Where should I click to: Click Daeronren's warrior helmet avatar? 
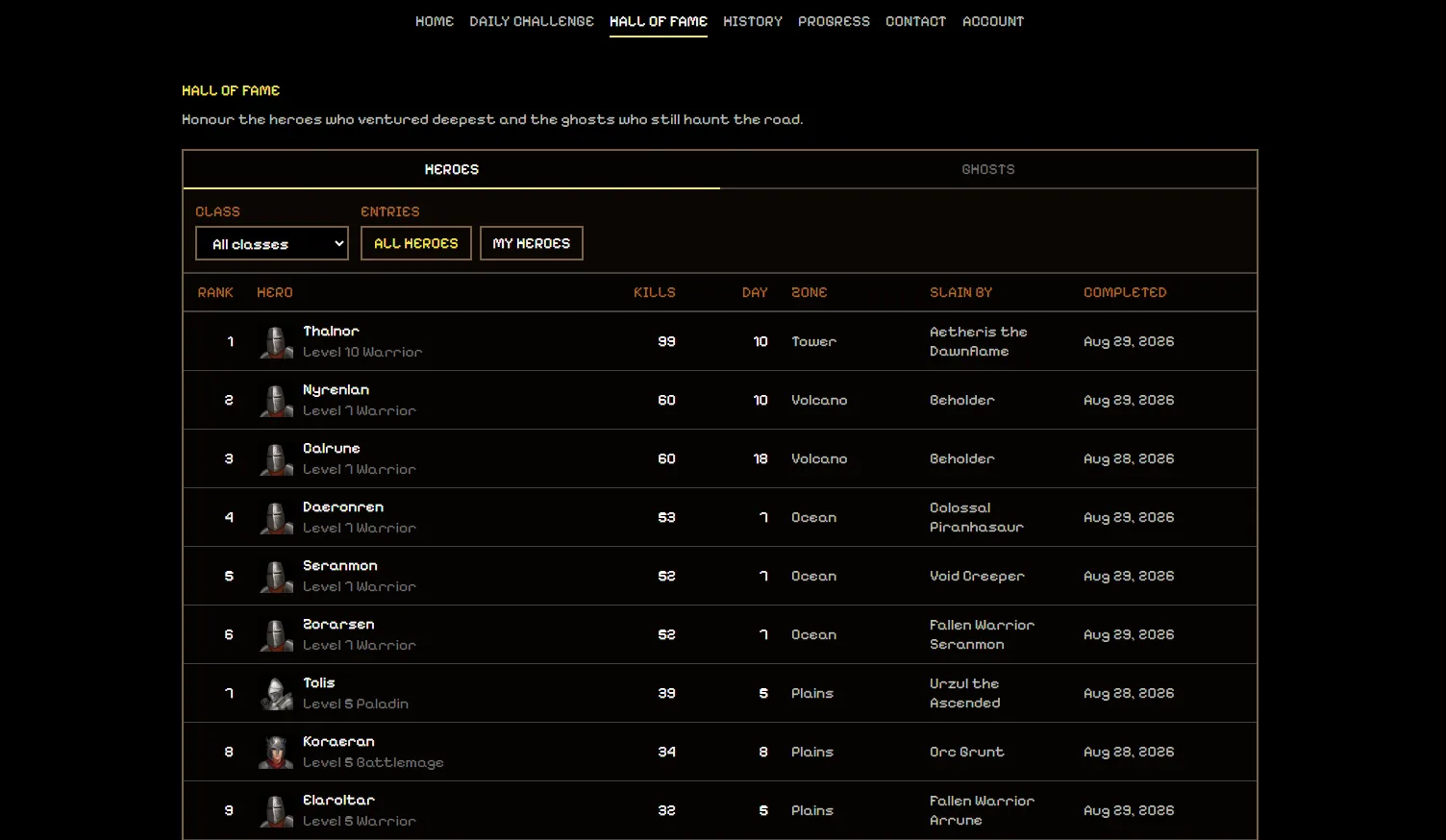pyautogui.click(x=276, y=517)
